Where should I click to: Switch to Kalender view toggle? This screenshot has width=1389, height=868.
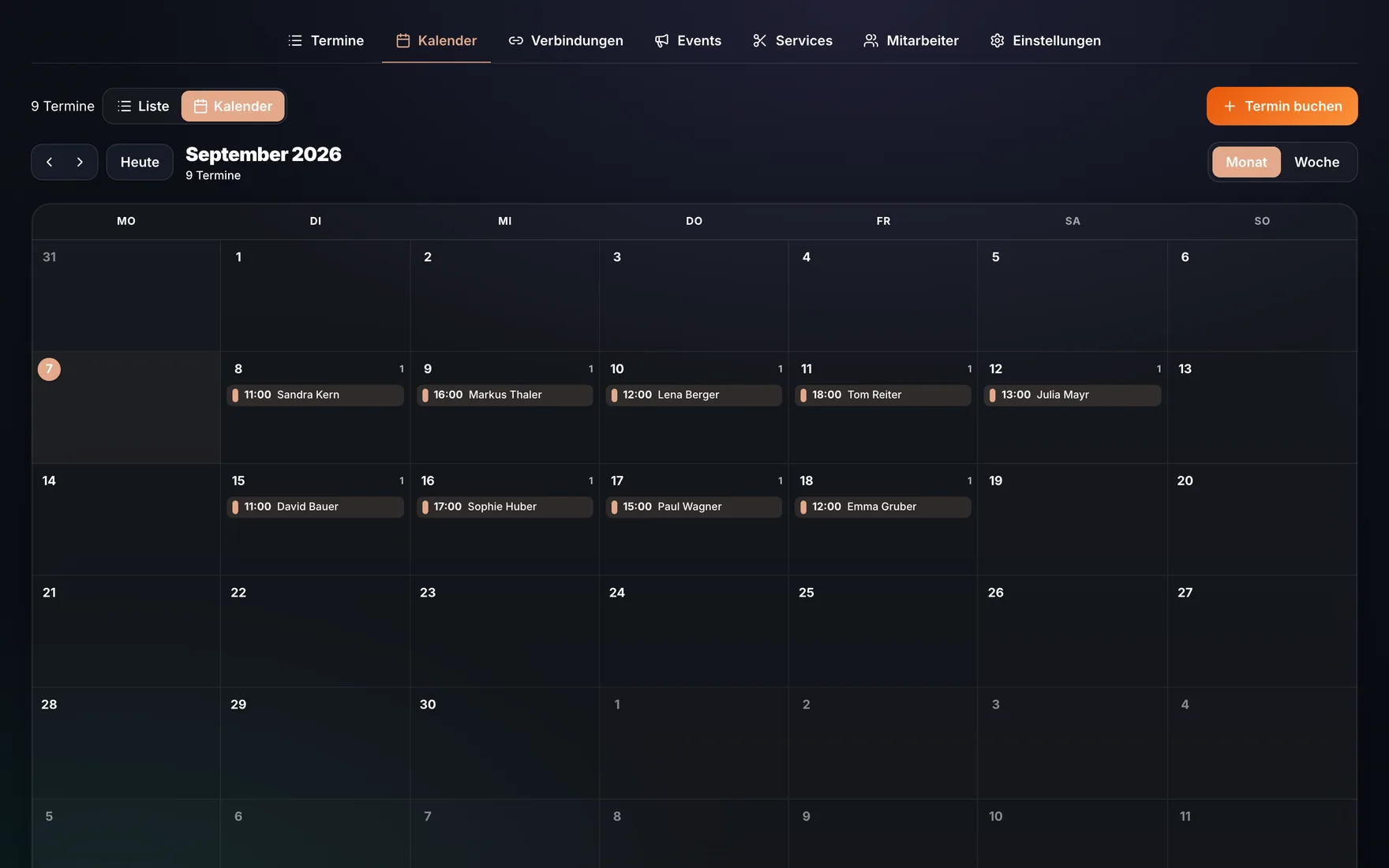233,106
